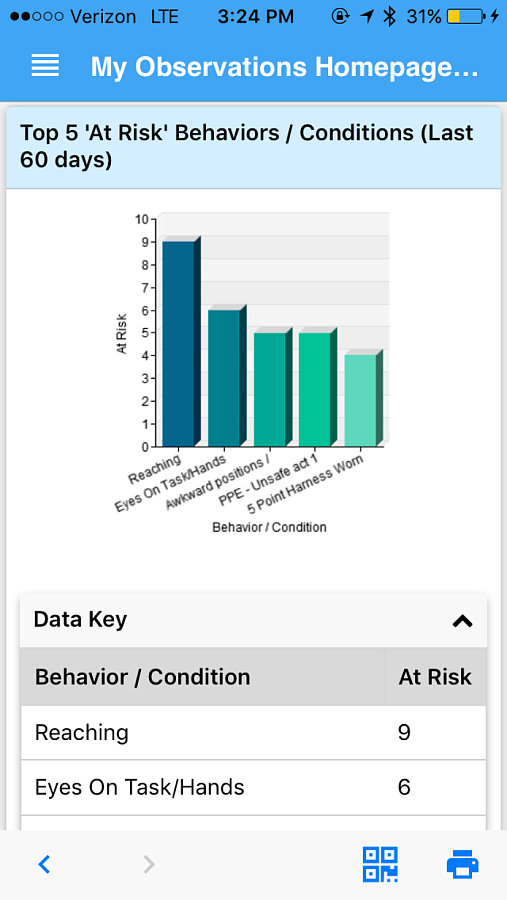The height and width of the screenshot is (900, 507).
Task: Tap the At Risk column header
Action: (435, 677)
